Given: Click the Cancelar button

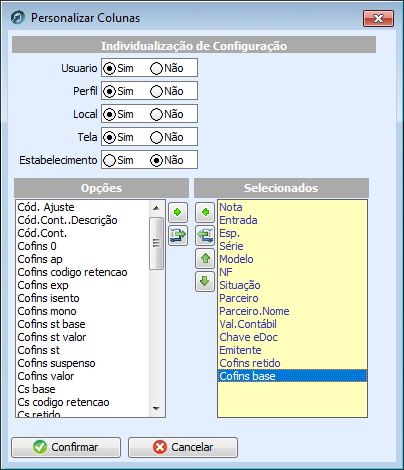Looking at the screenshot, I should (183, 447).
